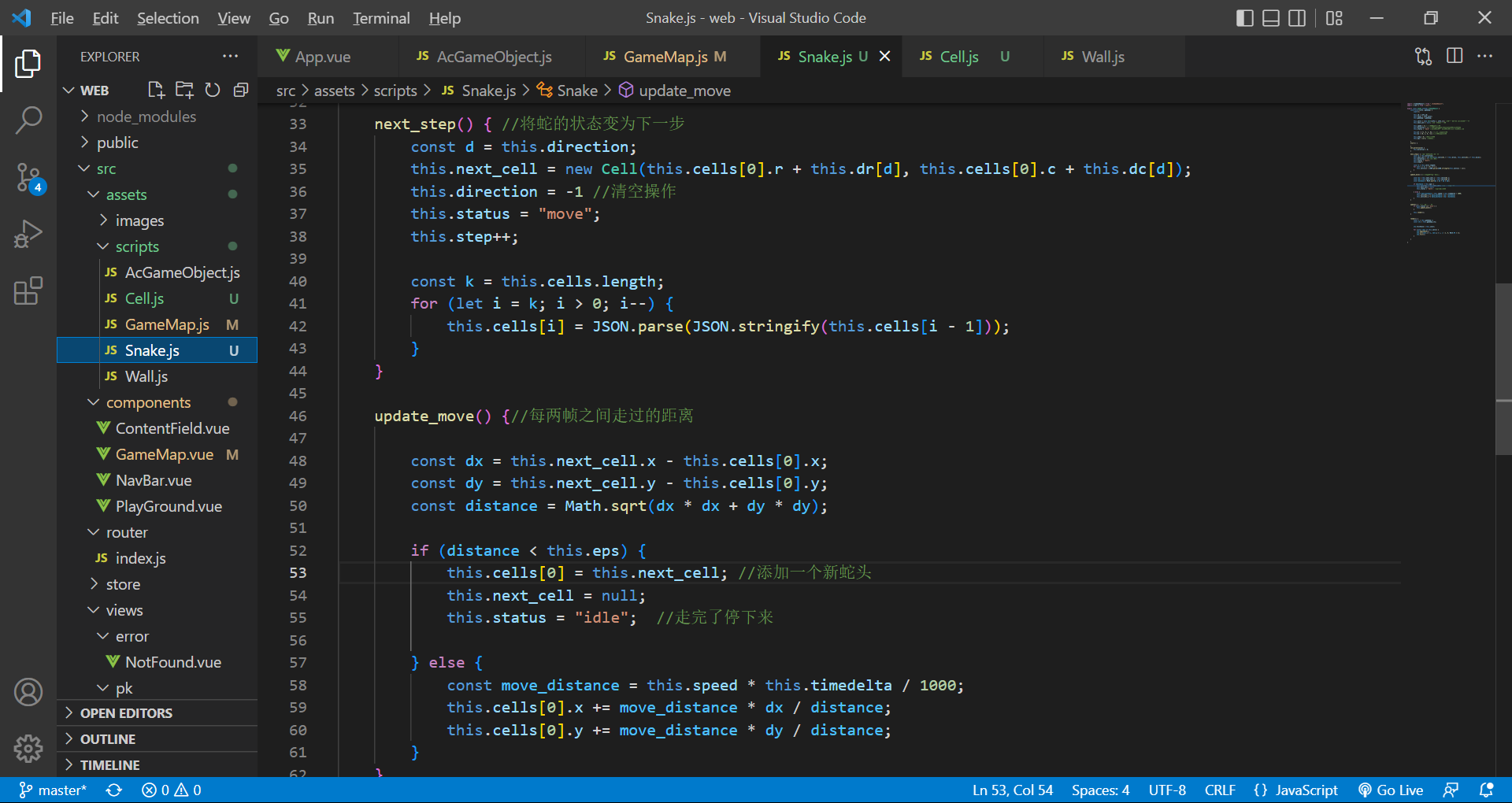Collapse all folders in explorer

(241, 90)
